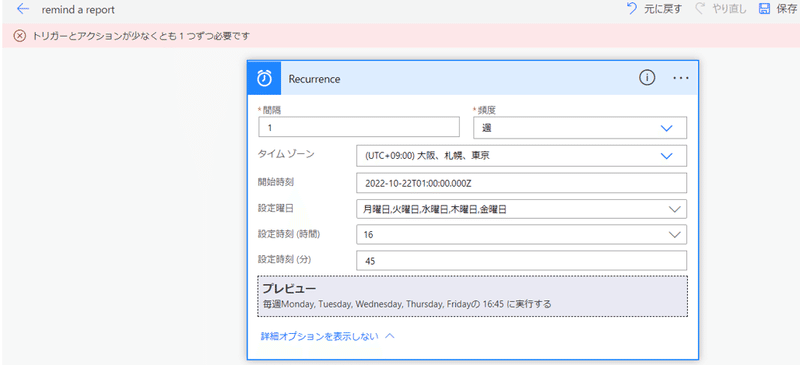Click the 設定時刻 (分) label
The height and width of the screenshot is (365, 800).
click(x=284, y=259)
